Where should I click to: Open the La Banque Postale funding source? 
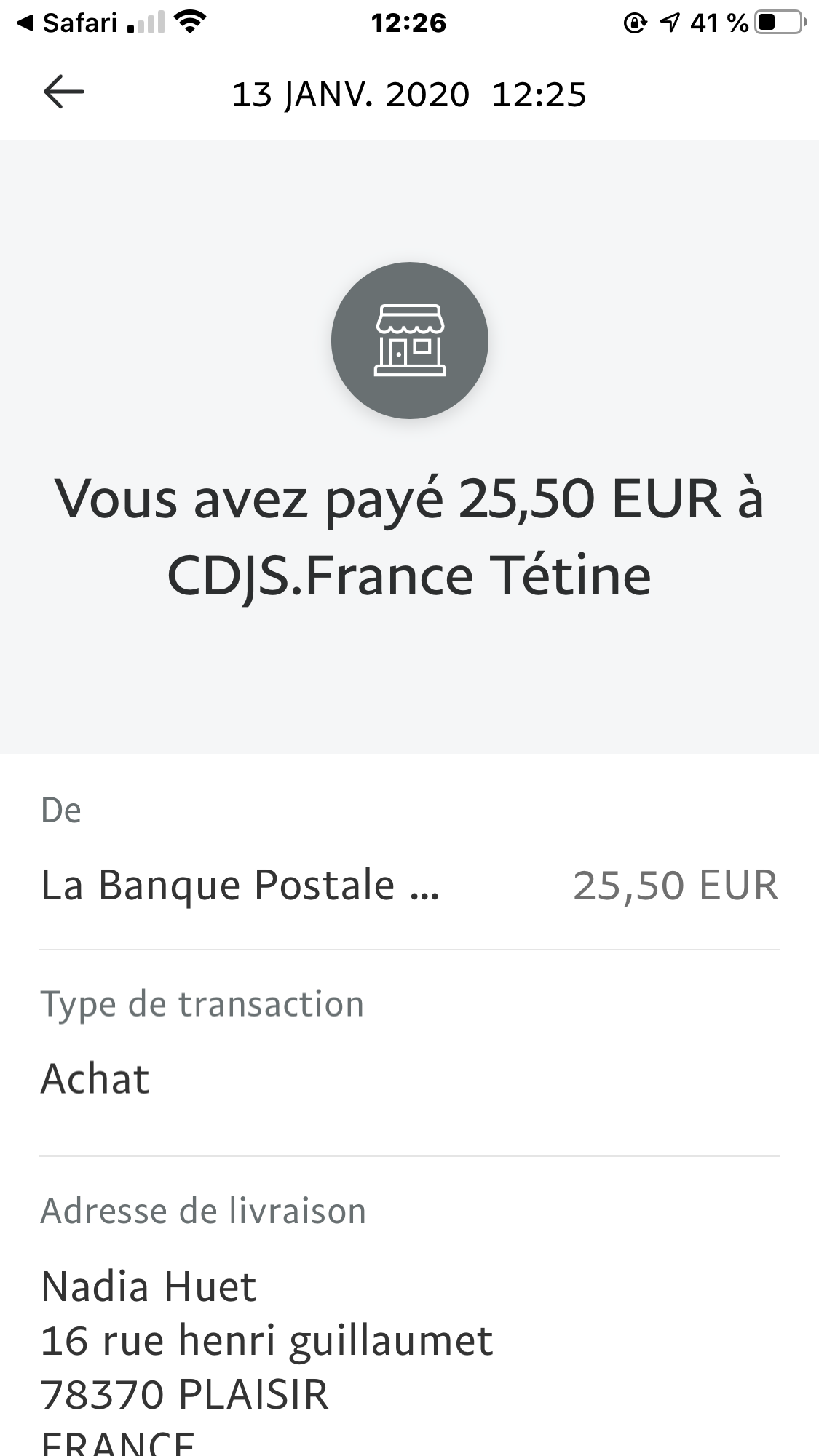(240, 886)
